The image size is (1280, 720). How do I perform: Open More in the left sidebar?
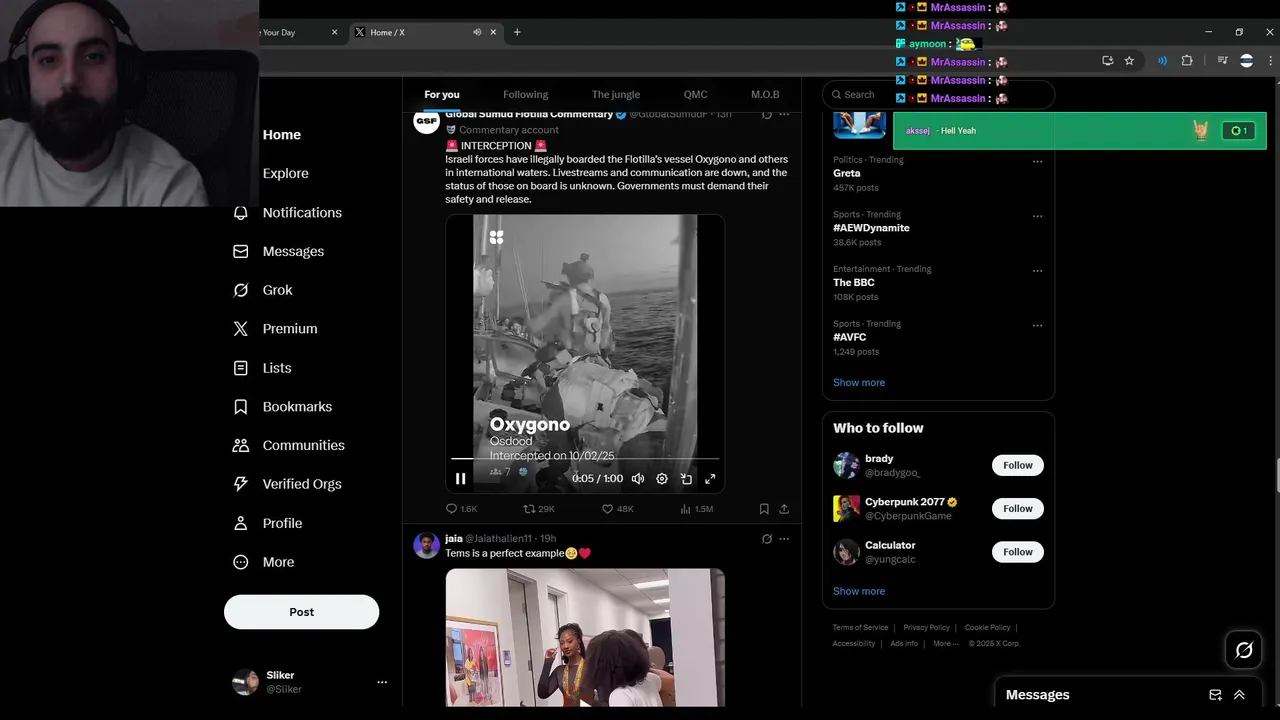[x=264, y=562]
